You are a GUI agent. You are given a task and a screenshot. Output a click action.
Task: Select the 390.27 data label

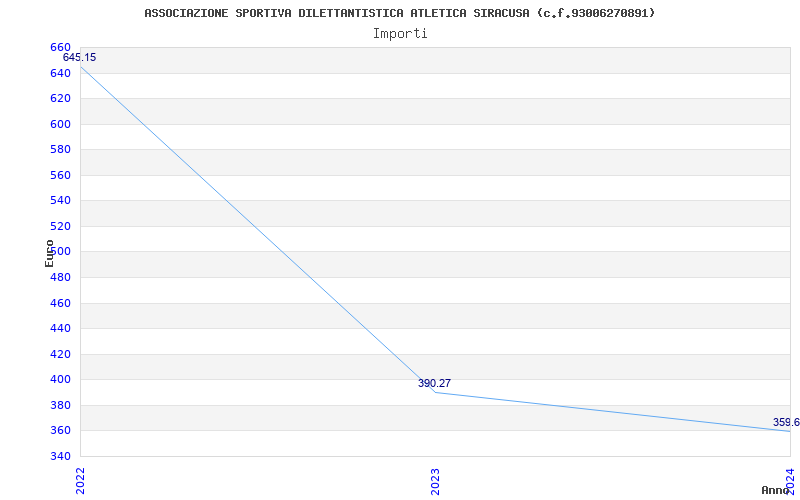[x=434, y=384]
